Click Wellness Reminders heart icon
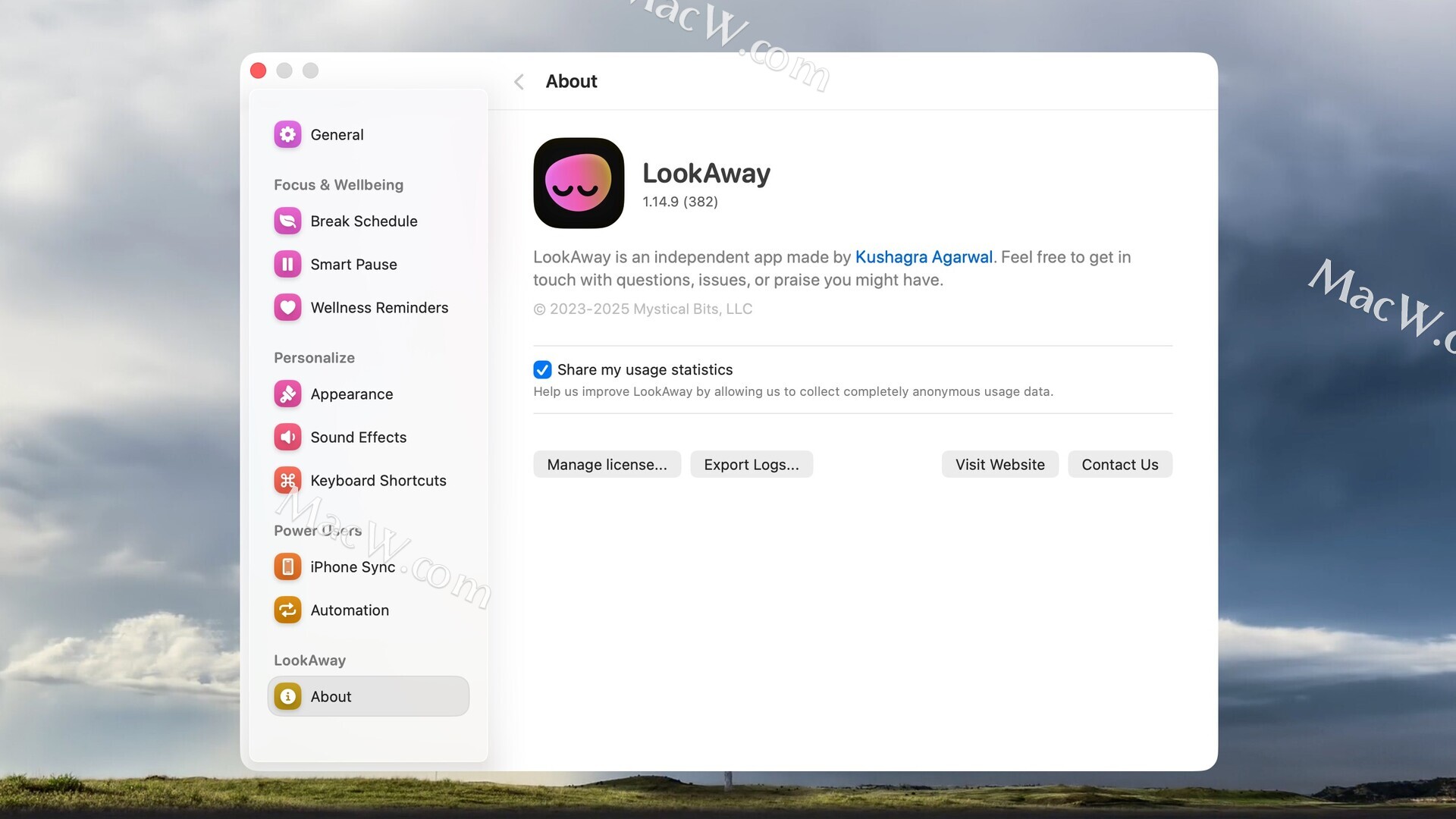1456x819 pixels. coord(287,308)
